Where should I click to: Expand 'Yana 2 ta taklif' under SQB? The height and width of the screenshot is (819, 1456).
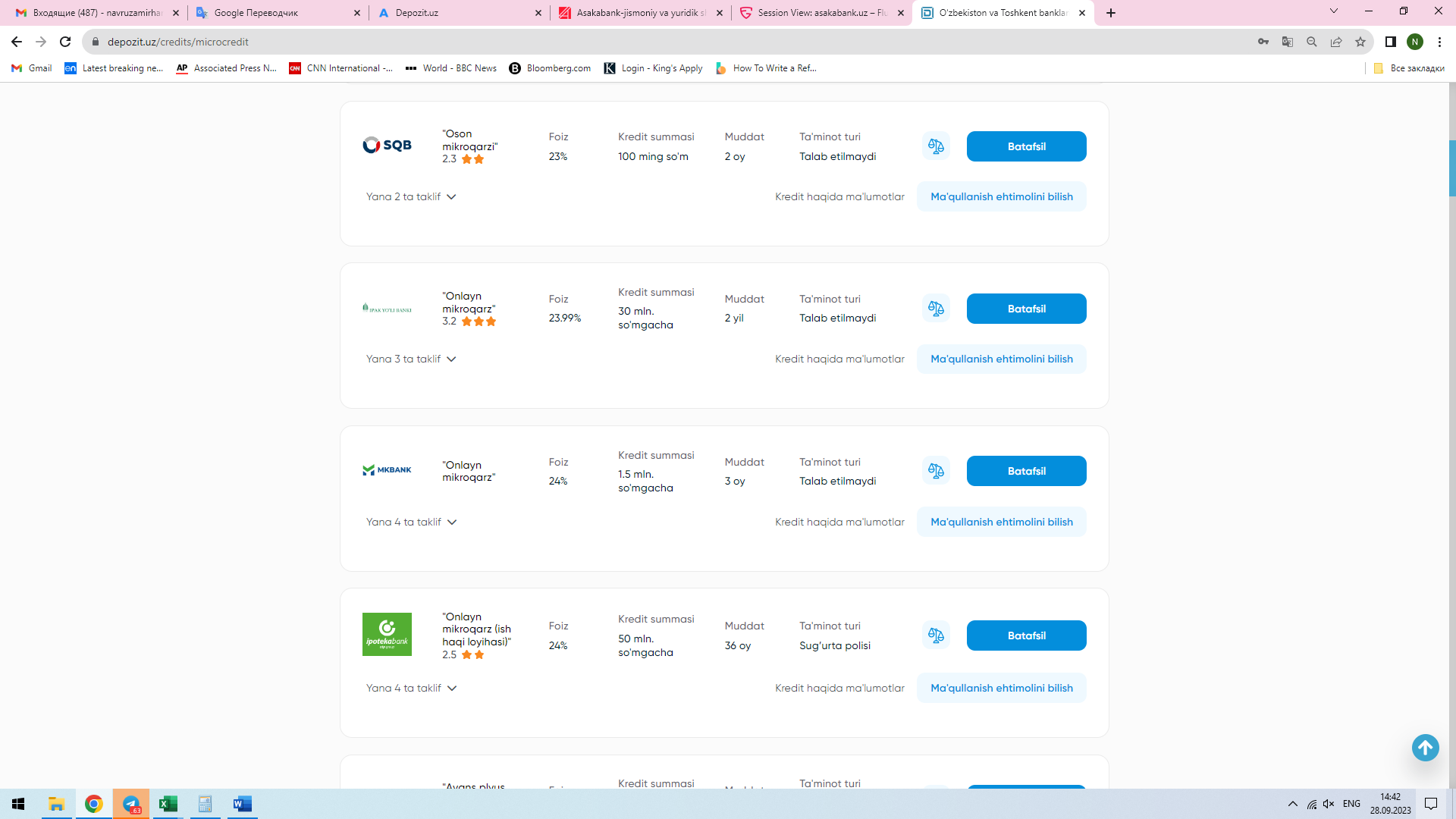pyautogui.click(x=411, y=196)
